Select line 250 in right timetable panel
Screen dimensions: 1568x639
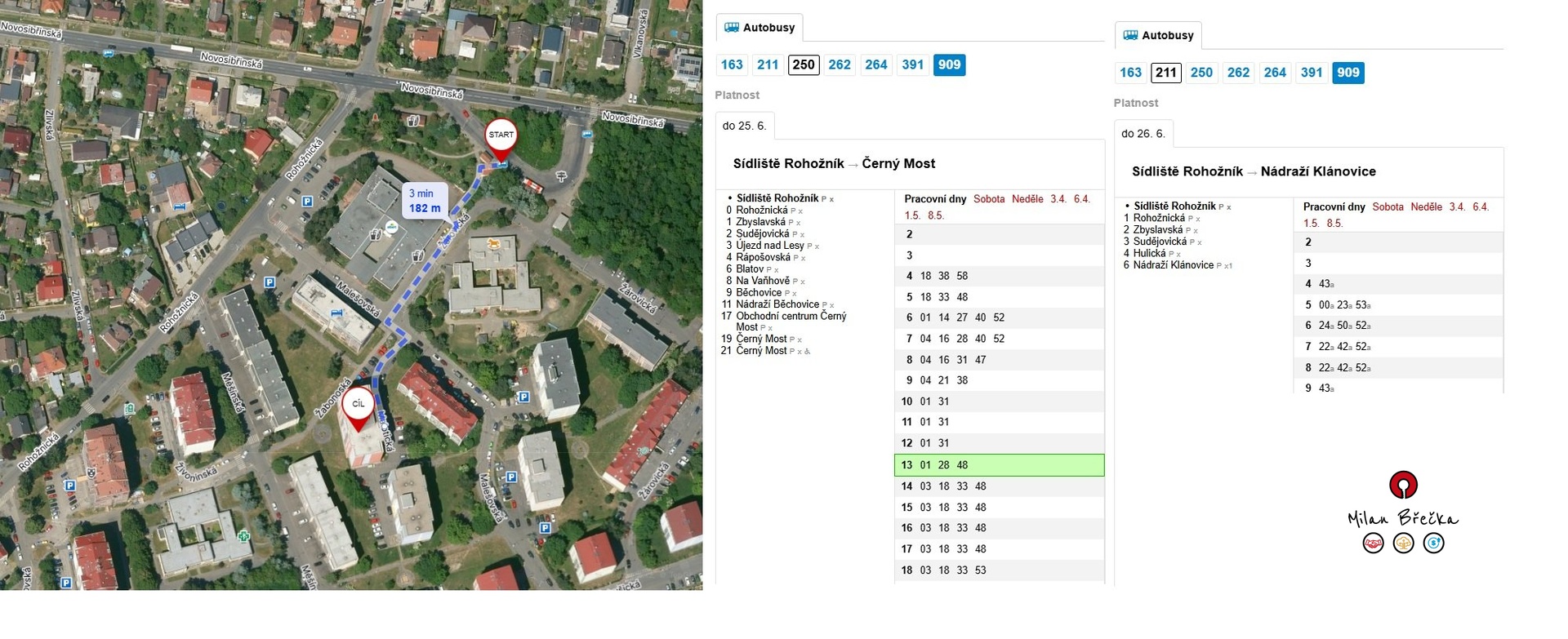1201,73
